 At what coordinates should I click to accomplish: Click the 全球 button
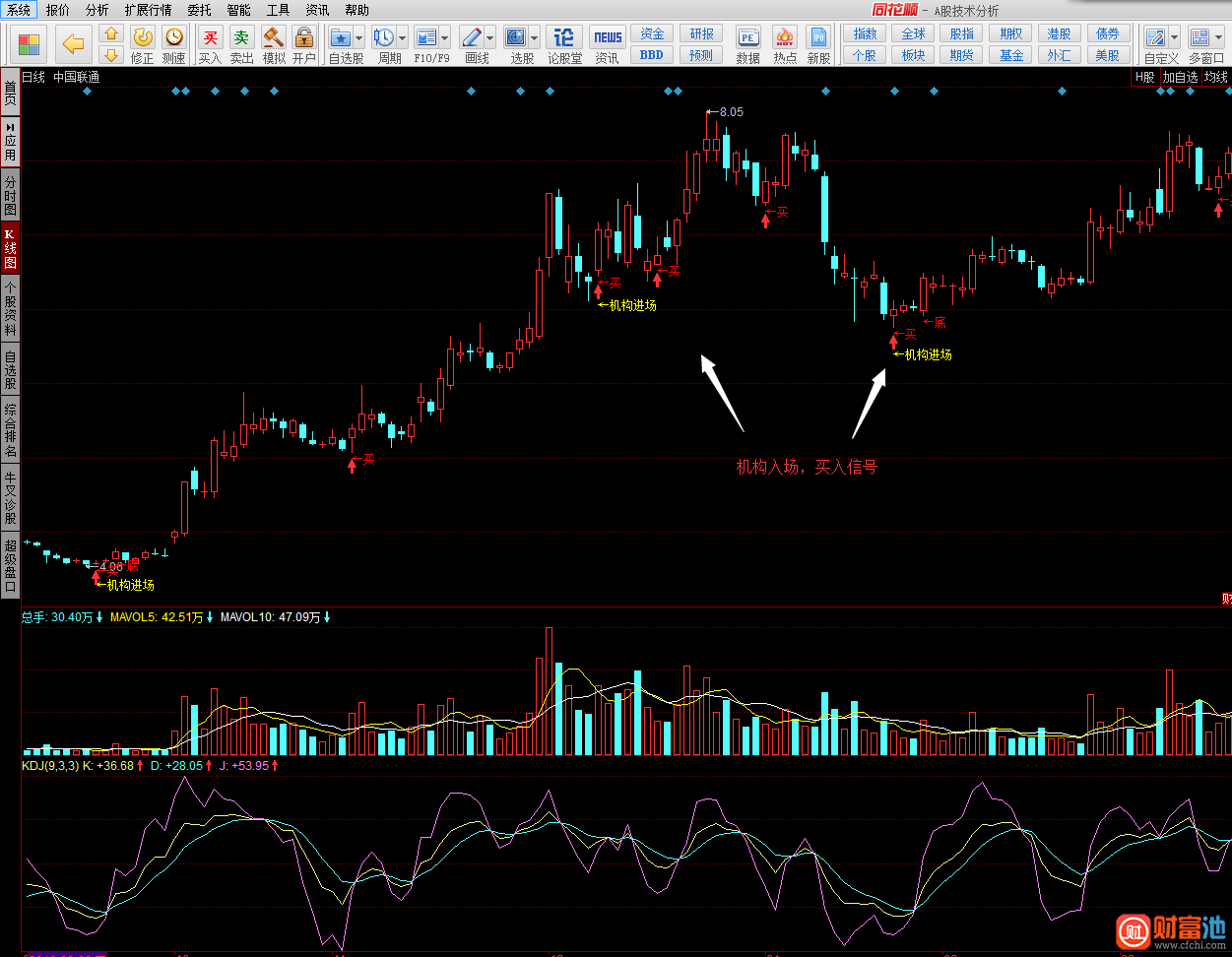[914, 33]
